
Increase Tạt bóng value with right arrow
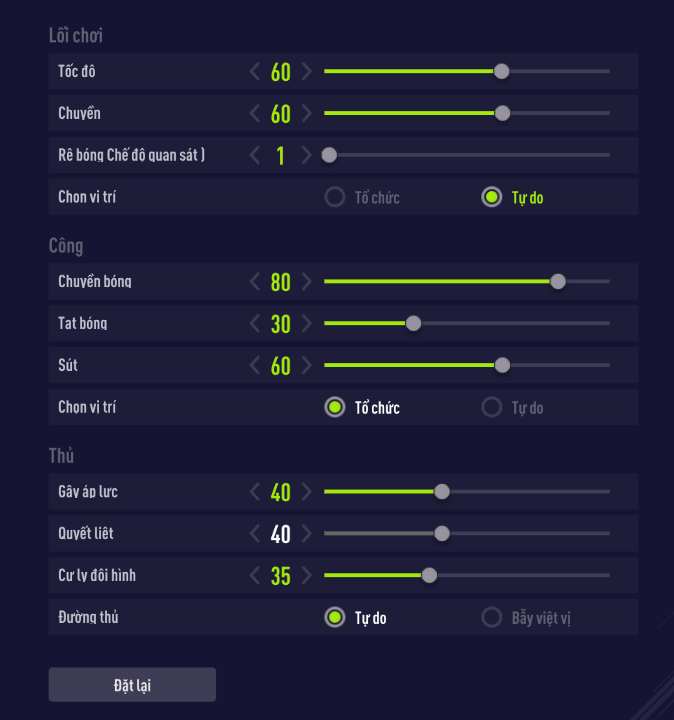306,324
